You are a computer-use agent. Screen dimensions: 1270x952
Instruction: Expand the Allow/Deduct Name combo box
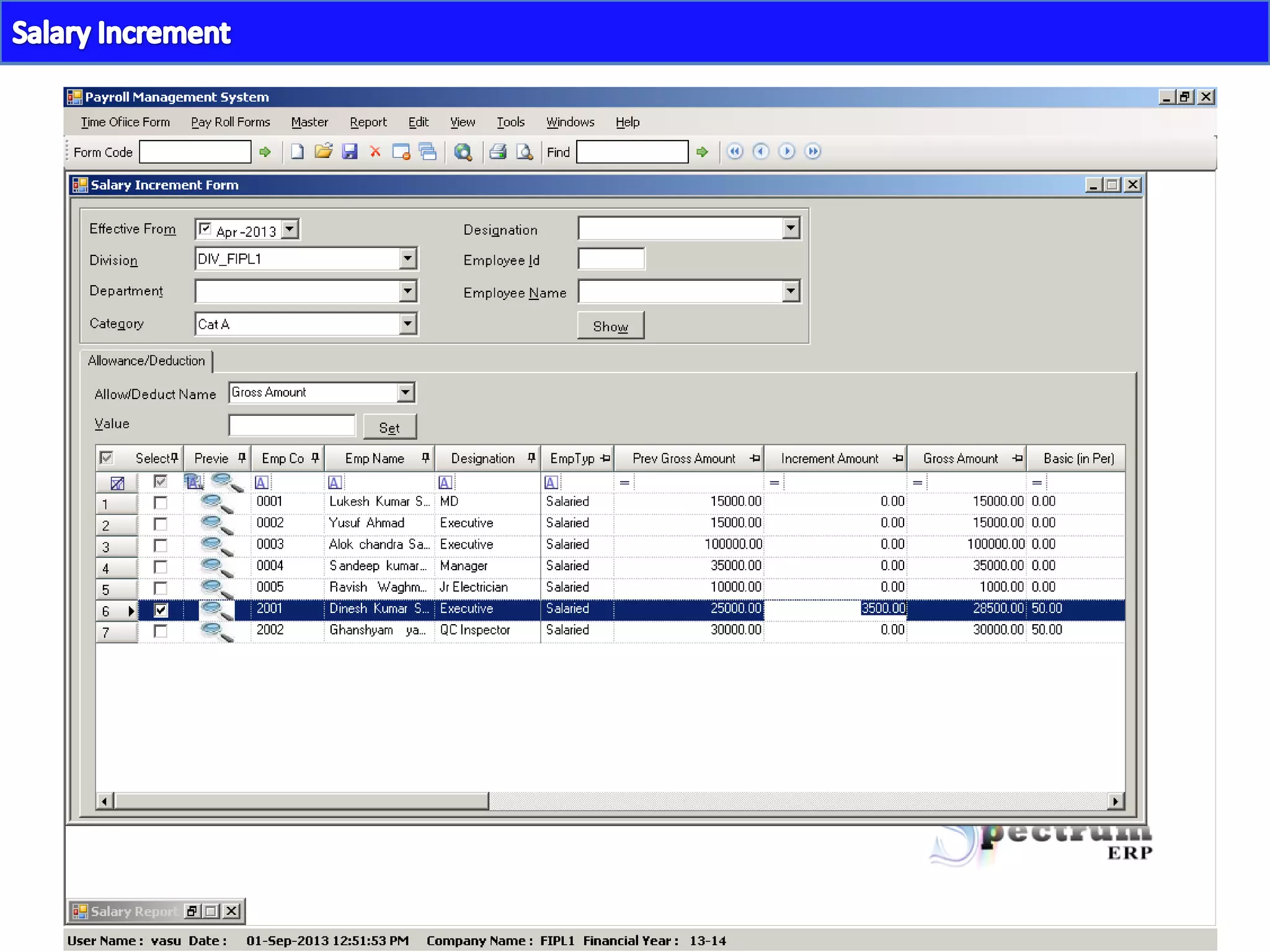(405, 392)
